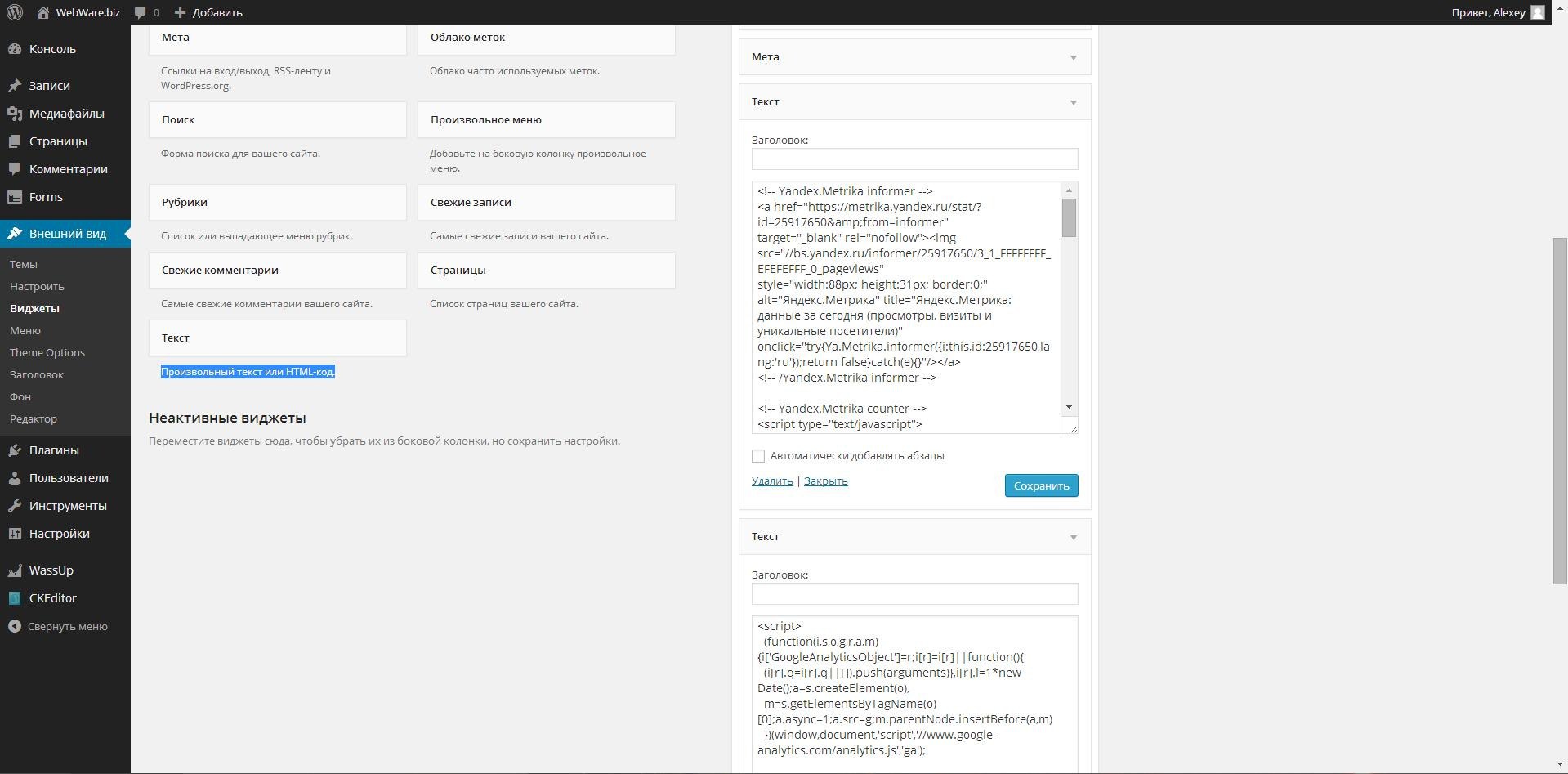Expand the Мета widget in sidebar
The width and height of the screenshot is (1568, 774).
(1074, 57)
